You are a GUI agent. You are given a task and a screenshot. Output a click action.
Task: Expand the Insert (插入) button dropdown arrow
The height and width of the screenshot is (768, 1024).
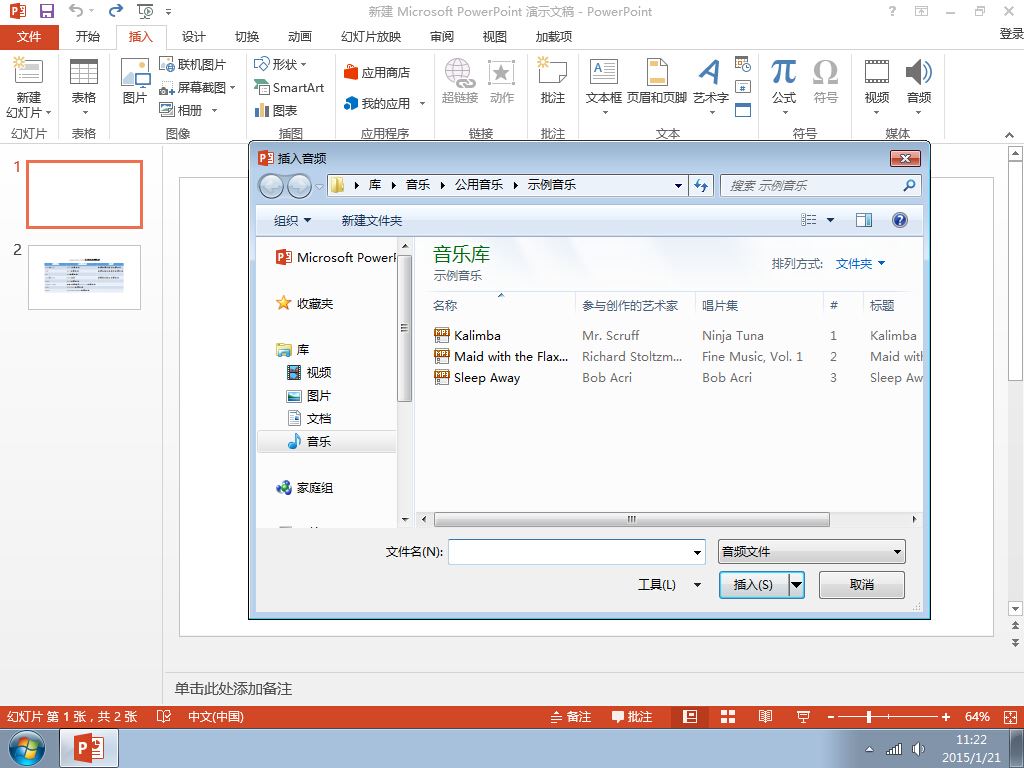[796, 584]
